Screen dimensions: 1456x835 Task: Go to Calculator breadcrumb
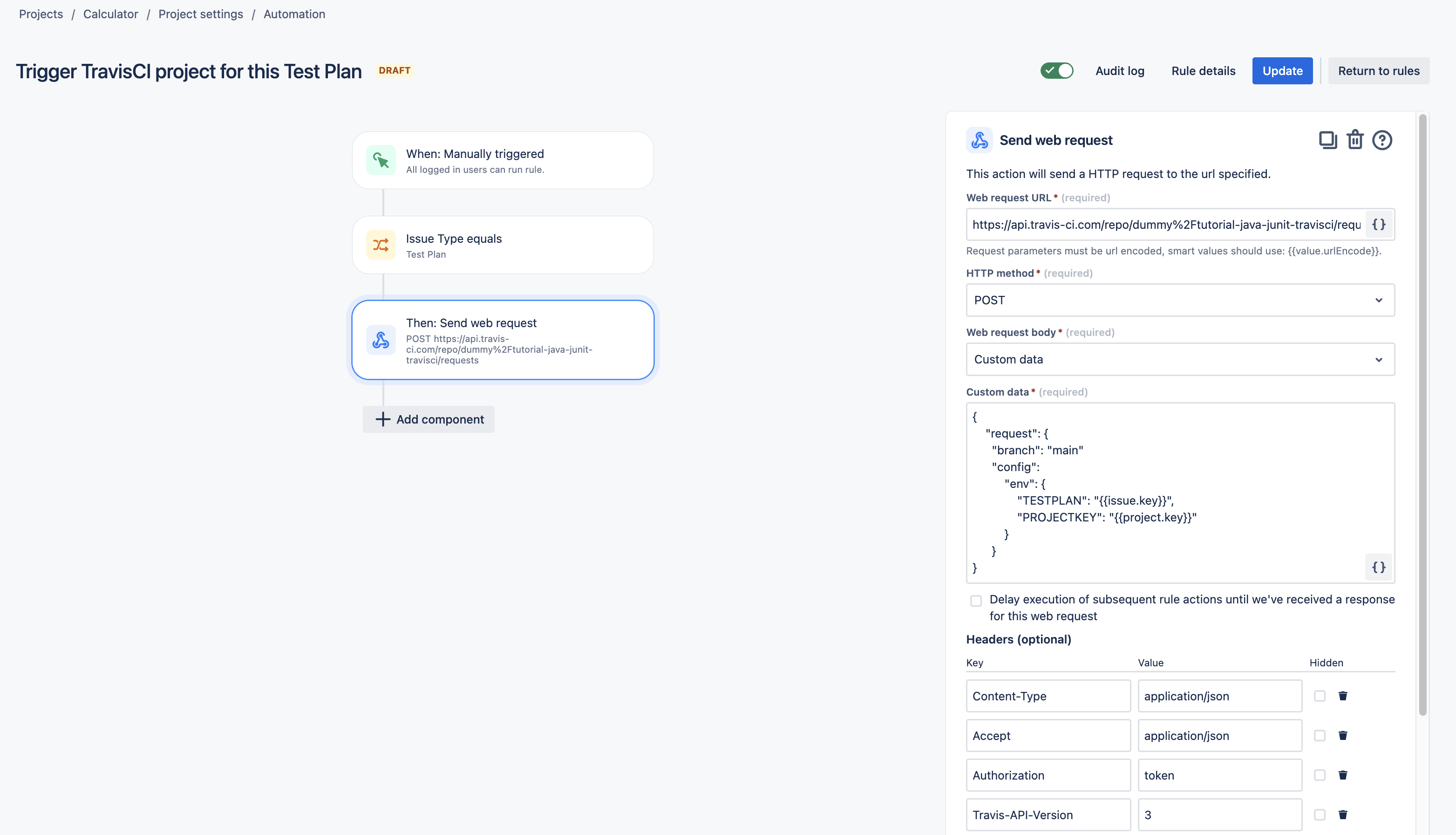(x=111, y=14)
